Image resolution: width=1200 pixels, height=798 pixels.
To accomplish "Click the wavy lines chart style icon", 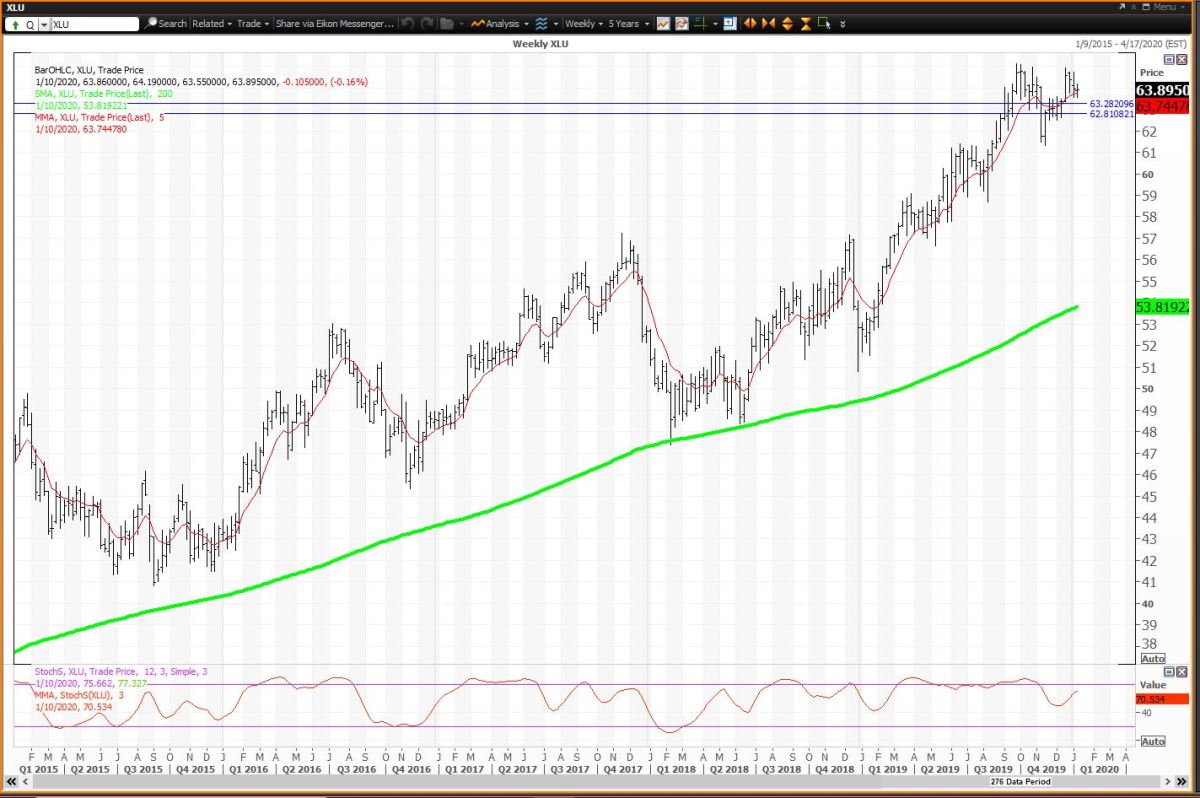I will click(542, 23).
